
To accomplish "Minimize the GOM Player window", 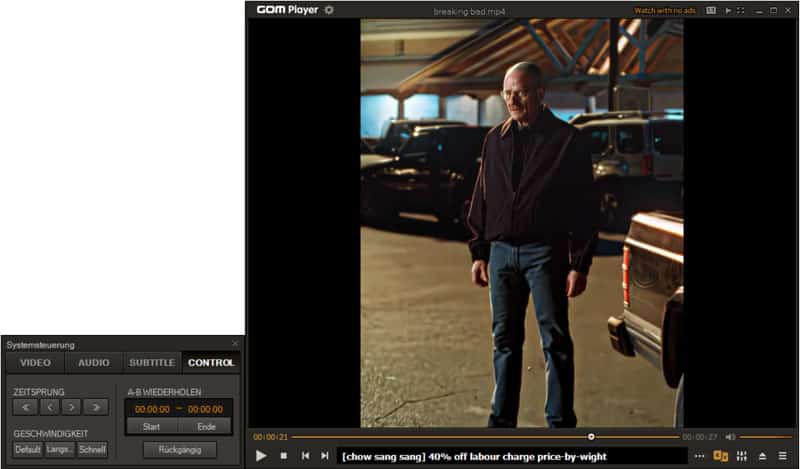I will tap(759, 11).
